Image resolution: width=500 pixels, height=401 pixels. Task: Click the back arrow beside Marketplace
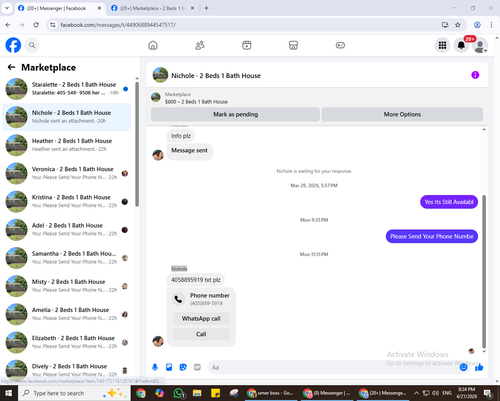[11, 67]
